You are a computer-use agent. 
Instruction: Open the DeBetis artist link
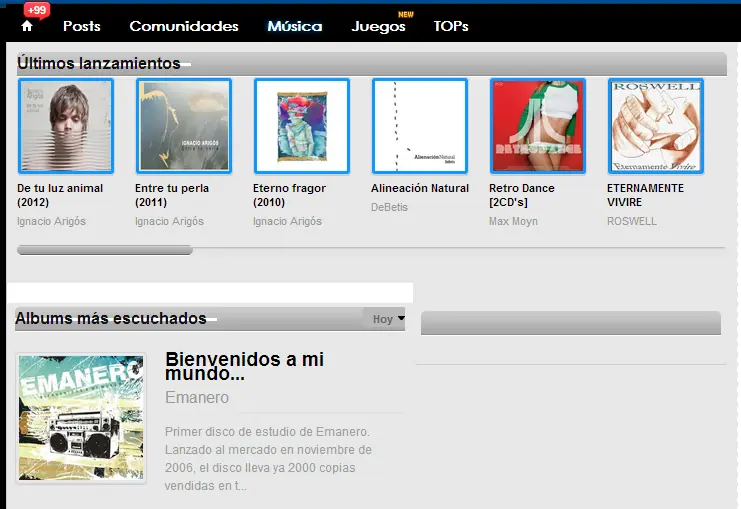point(389,207)
